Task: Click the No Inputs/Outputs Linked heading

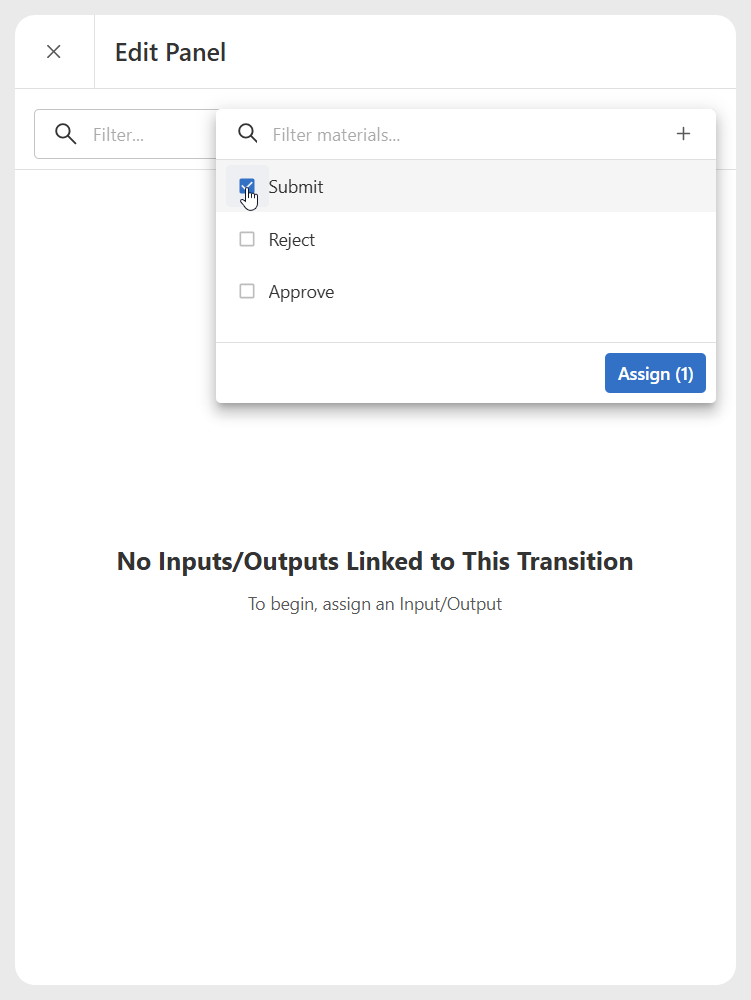Action: (375, 561)
